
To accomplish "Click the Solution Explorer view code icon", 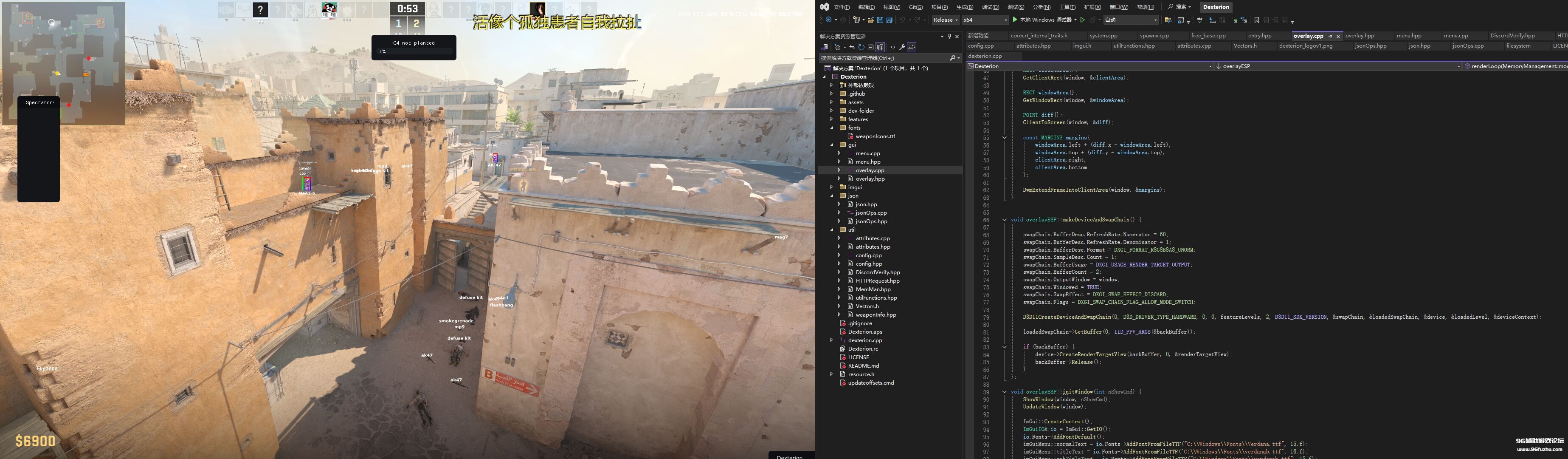I will pyautogui.click(x=893, y=47).
